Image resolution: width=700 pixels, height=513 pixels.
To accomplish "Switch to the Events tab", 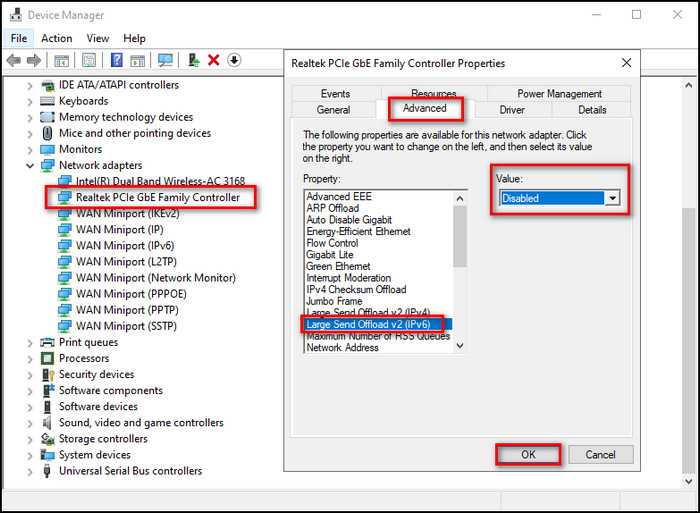I will click(x=335, y=93).
